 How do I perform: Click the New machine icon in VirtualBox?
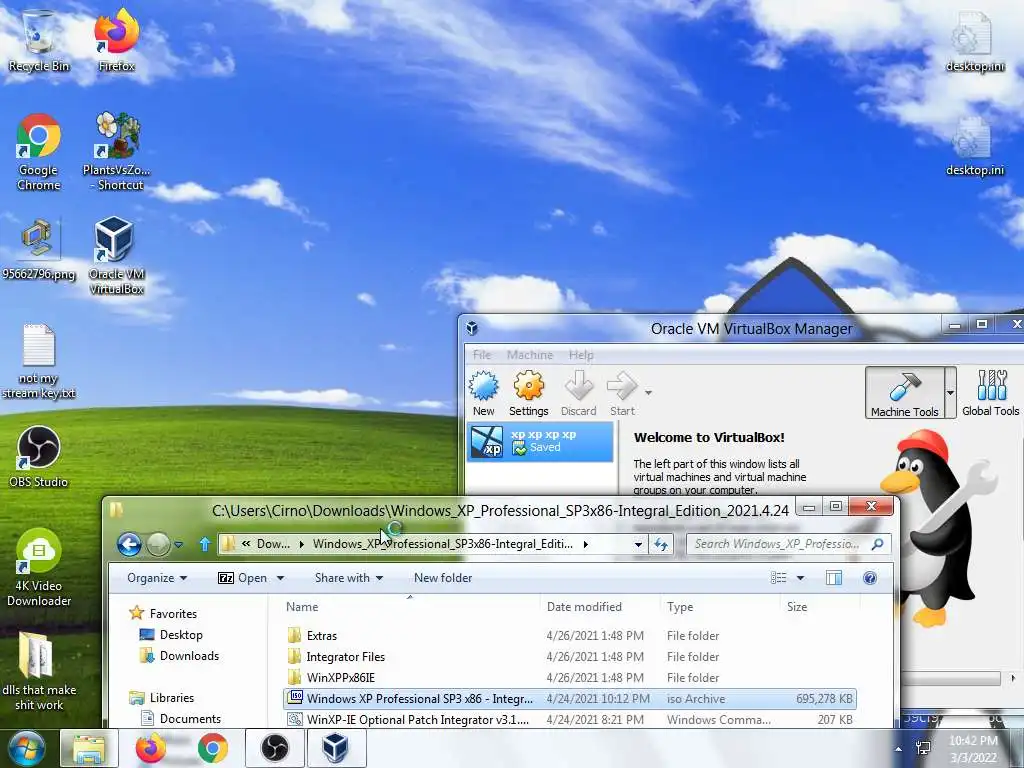(483, 393)
